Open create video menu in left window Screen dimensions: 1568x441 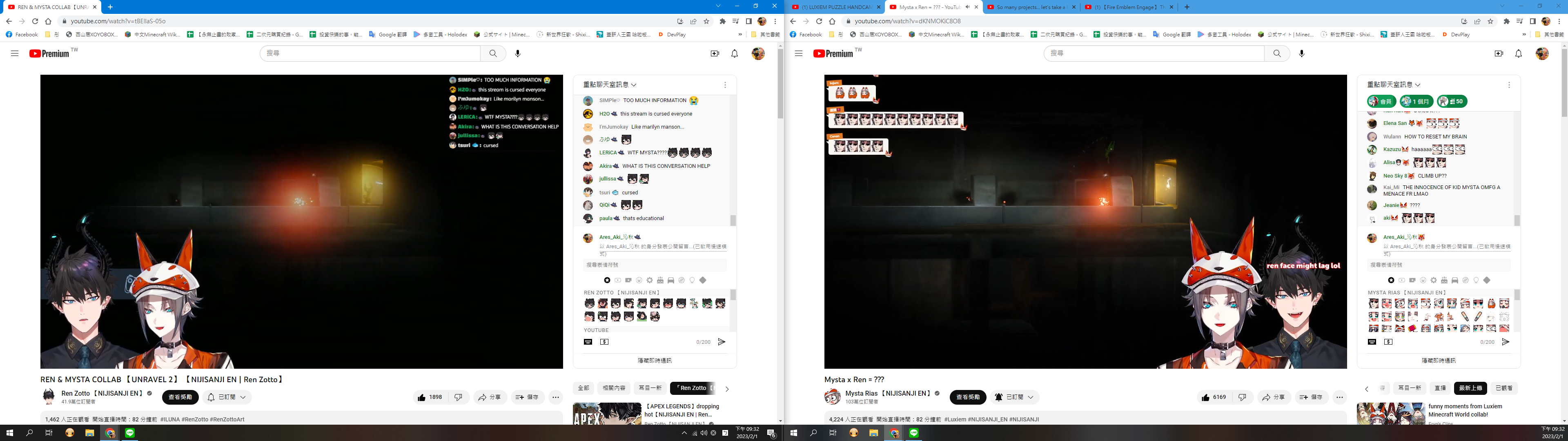(715, 53)
